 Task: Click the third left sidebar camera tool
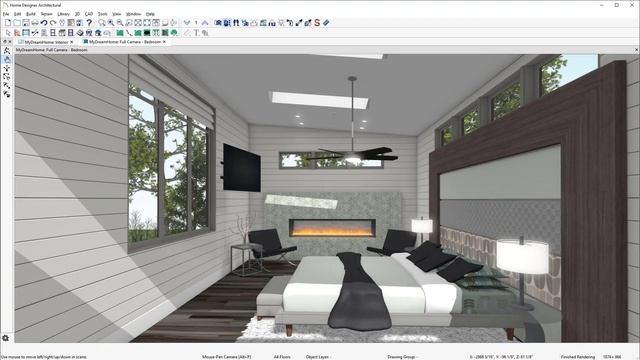(x=7, y=68)
